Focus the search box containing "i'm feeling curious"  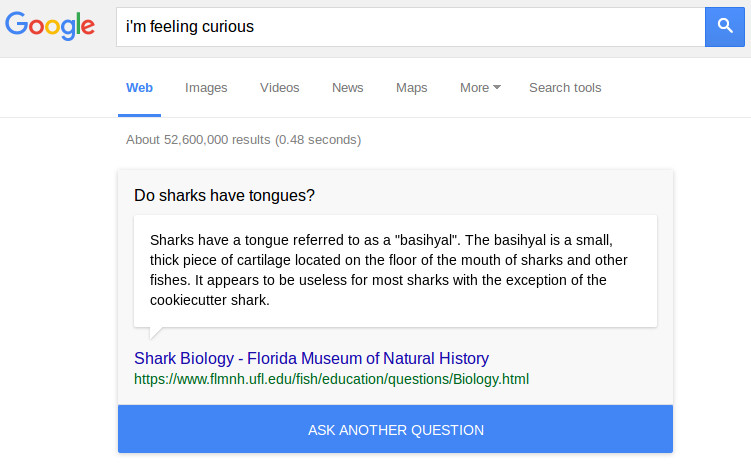(410, 27)
